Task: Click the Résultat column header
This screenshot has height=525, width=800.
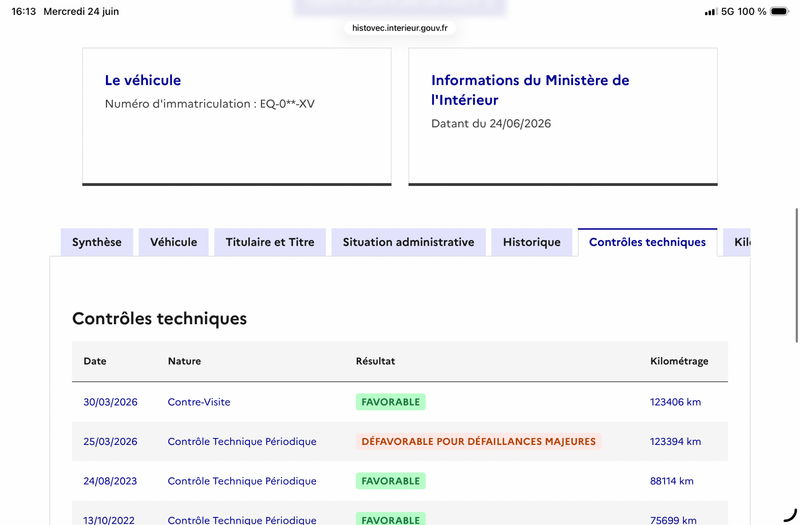Action: 376,361
